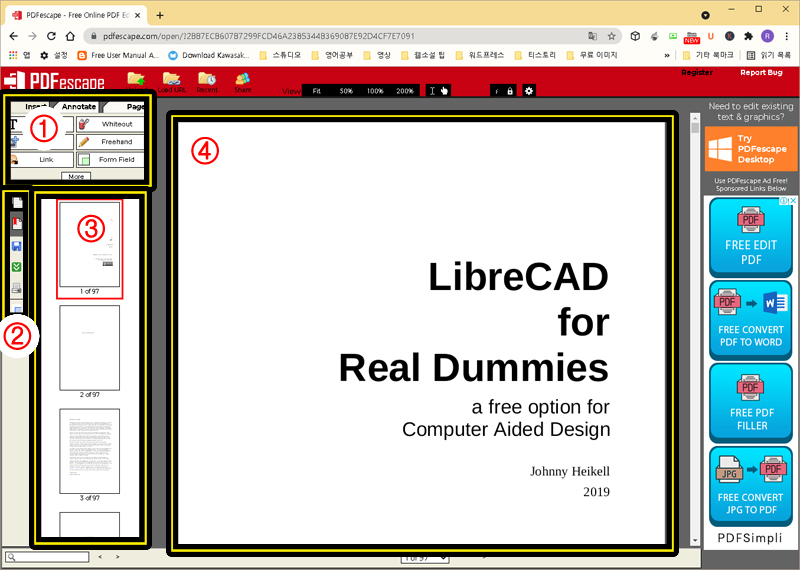Click the translate page icon in address bar
Viewport: 800px width, 570px height.
[x=592, y=36]
